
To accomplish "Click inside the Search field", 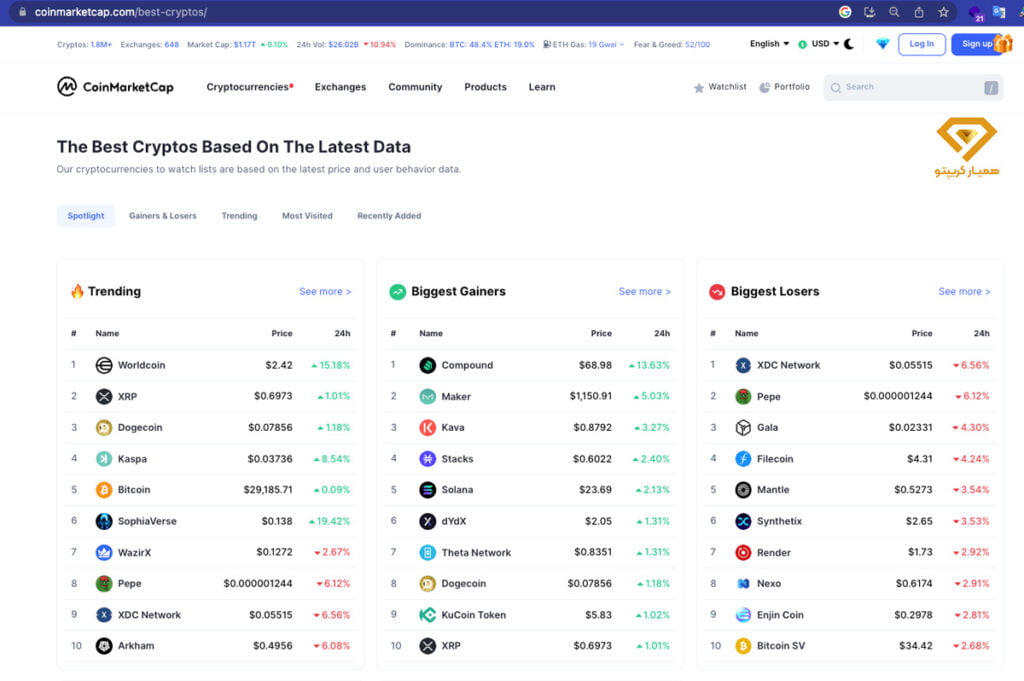I will pyautogui.click(x=913, y=87).
